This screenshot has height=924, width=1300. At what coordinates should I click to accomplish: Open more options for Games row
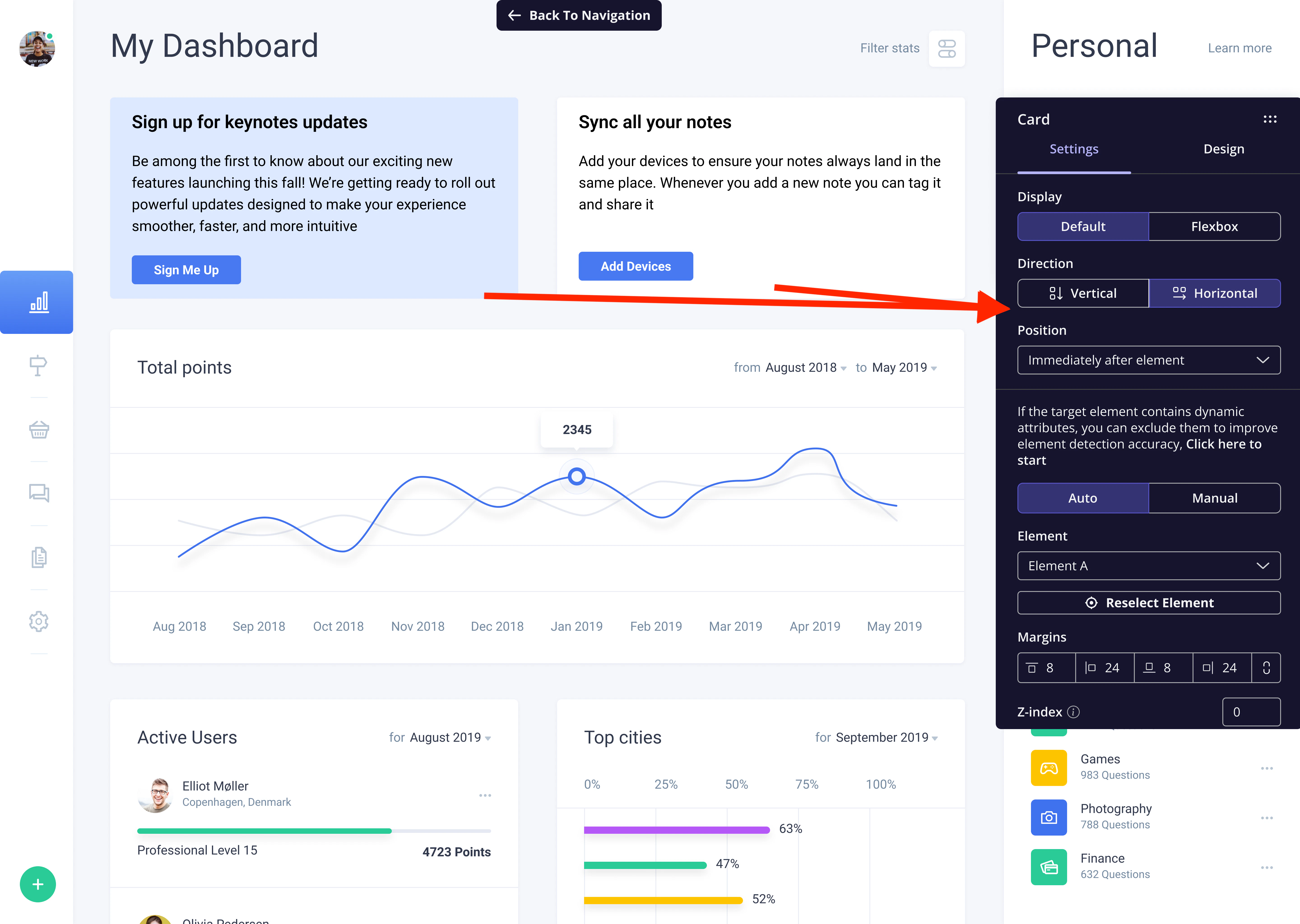[1267, 768]
